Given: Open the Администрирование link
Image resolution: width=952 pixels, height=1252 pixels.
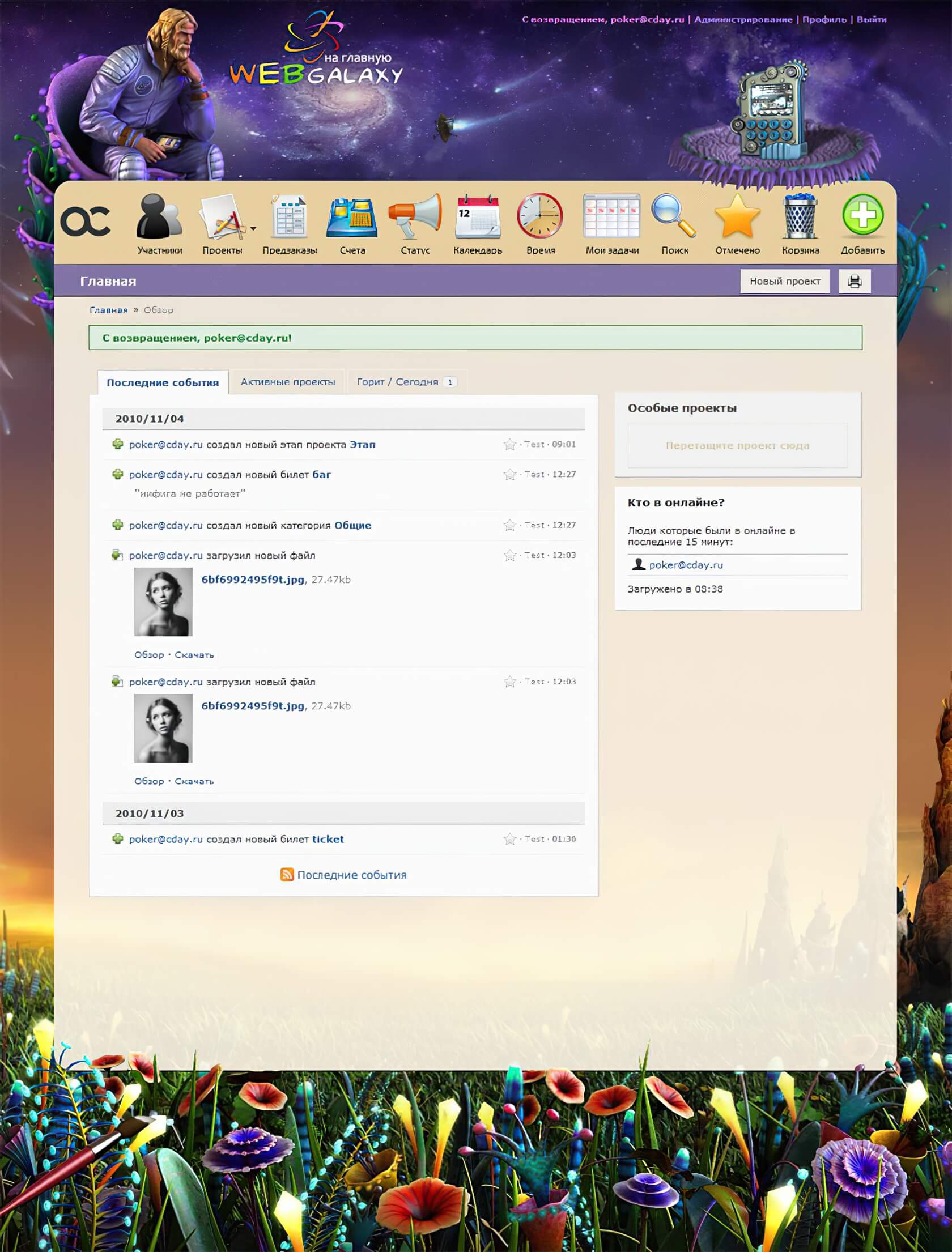Looking at the screenshot, I should coord(743,19).
